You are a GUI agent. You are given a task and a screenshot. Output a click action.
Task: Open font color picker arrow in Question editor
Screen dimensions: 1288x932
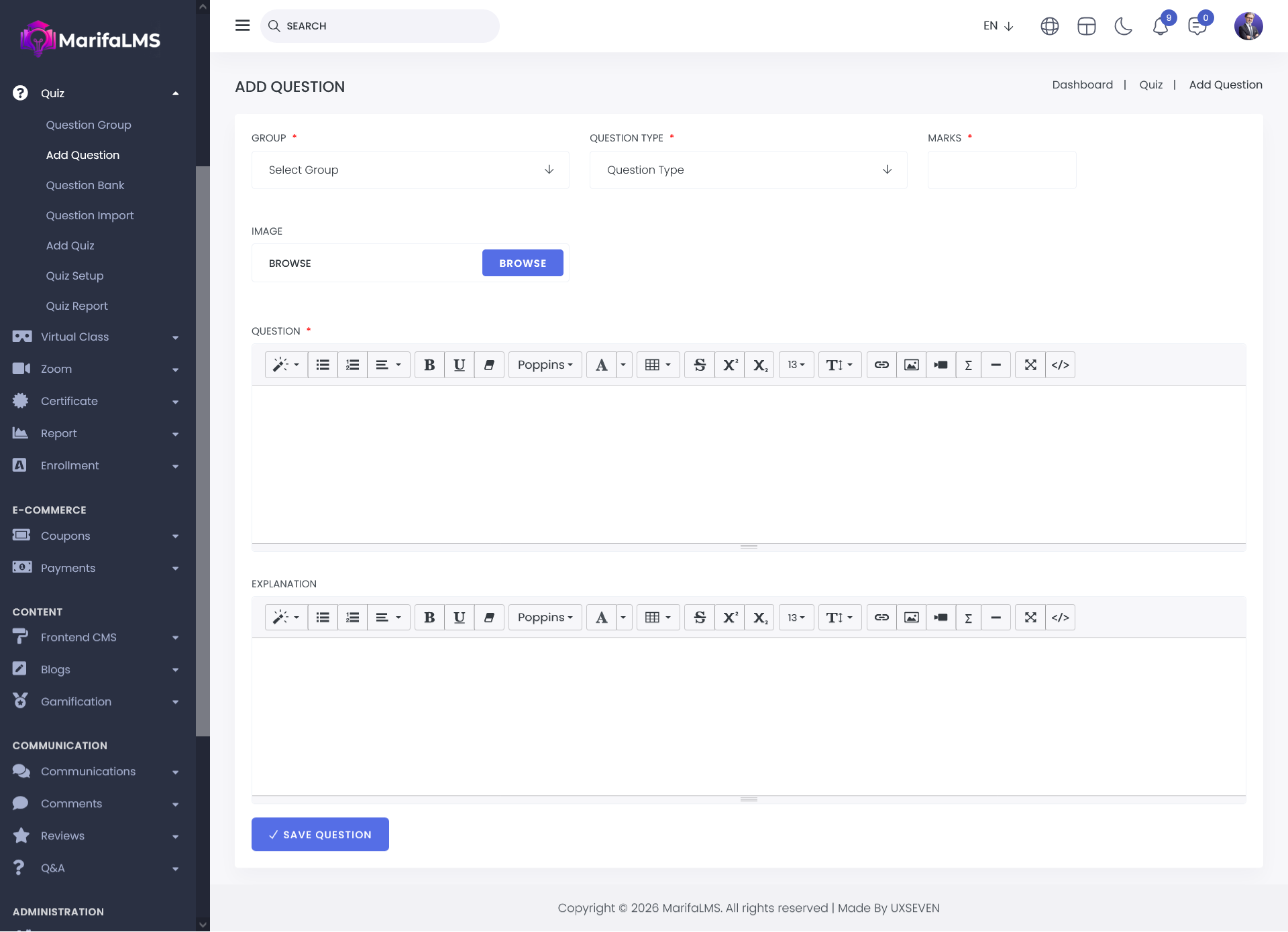(623, 365)
